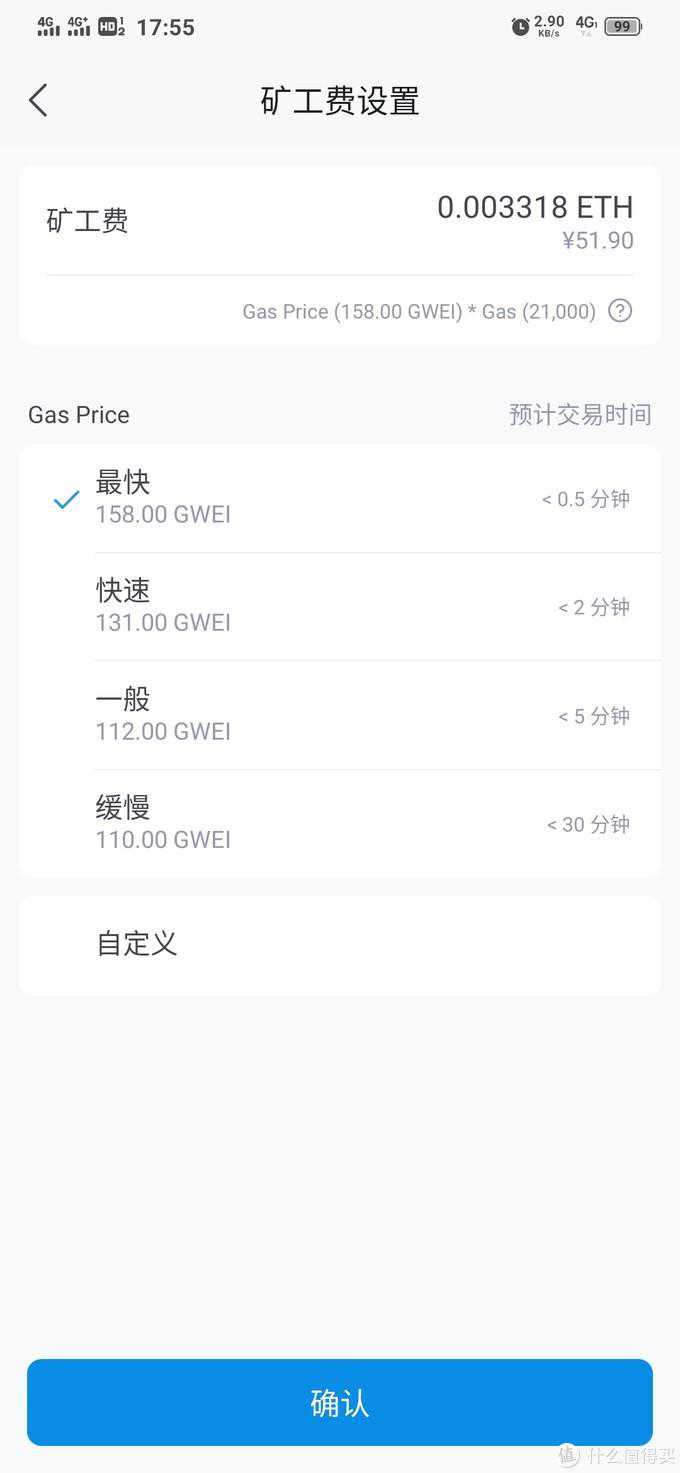Tap the first 4G signal icon
Viewport: 680px width, 1473px height.
[48, 27]
